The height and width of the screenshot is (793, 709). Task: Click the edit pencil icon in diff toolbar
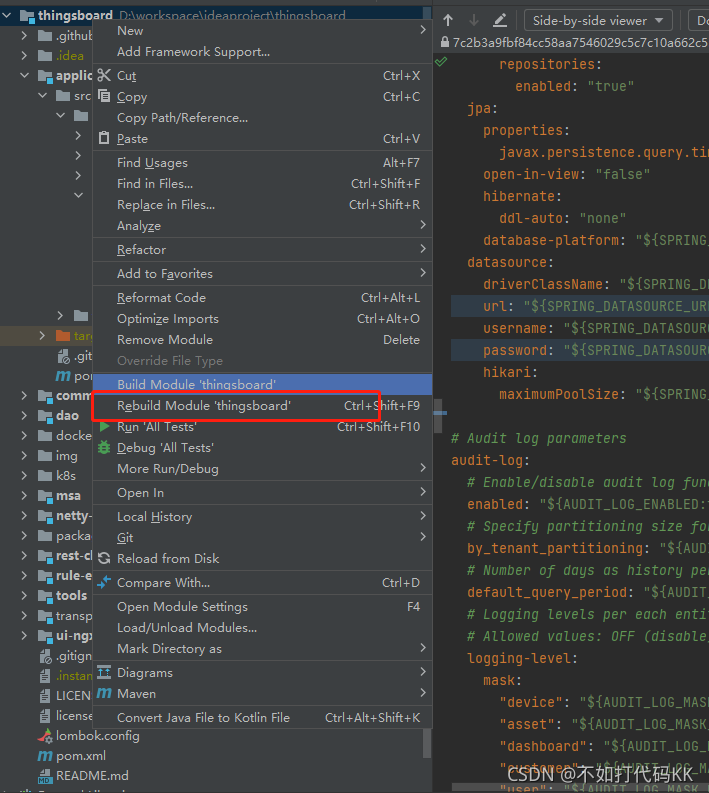click(x=500, y=20)
